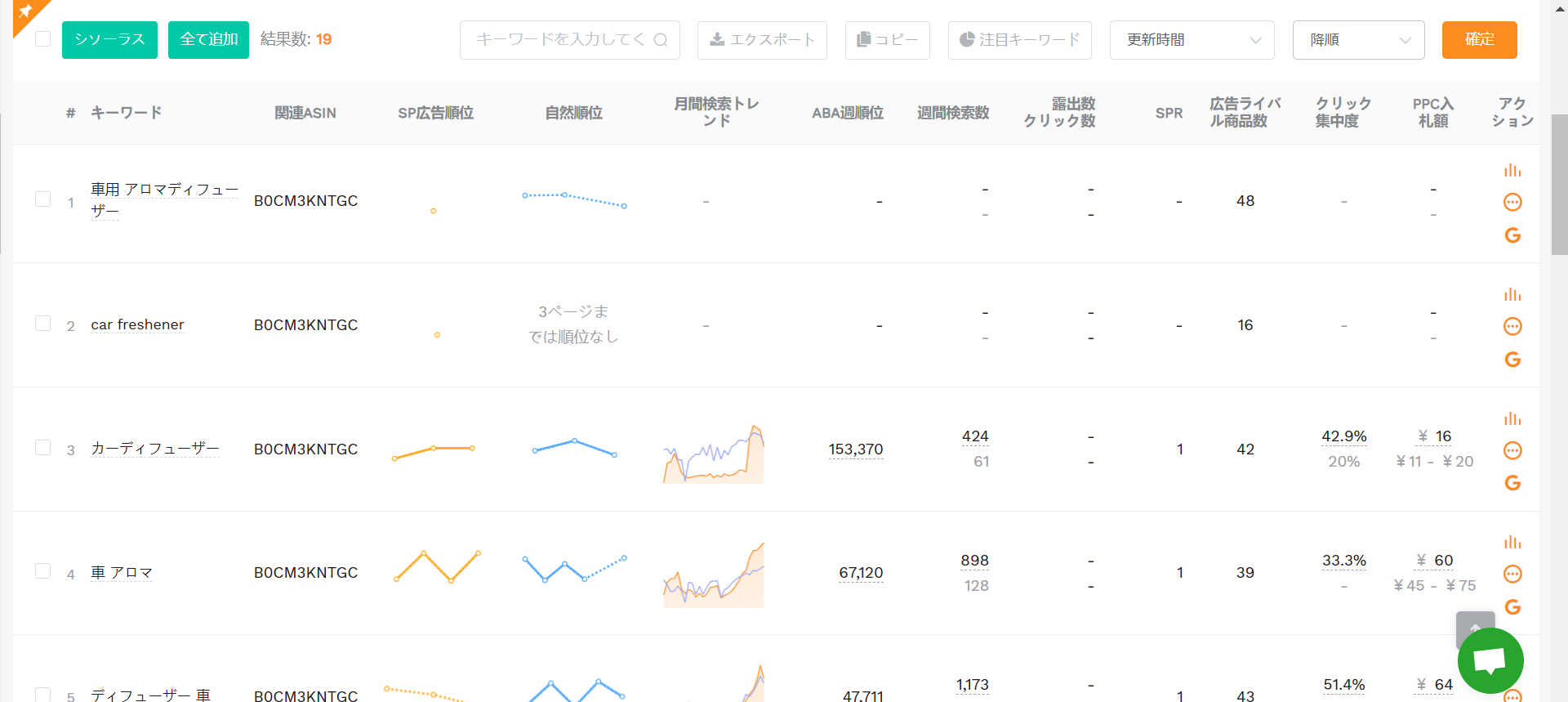This screenshot has width=1568, height=702.
Task: Click the vertical scrollbar thumb at right edge
Action: (x=1559, y=185)
